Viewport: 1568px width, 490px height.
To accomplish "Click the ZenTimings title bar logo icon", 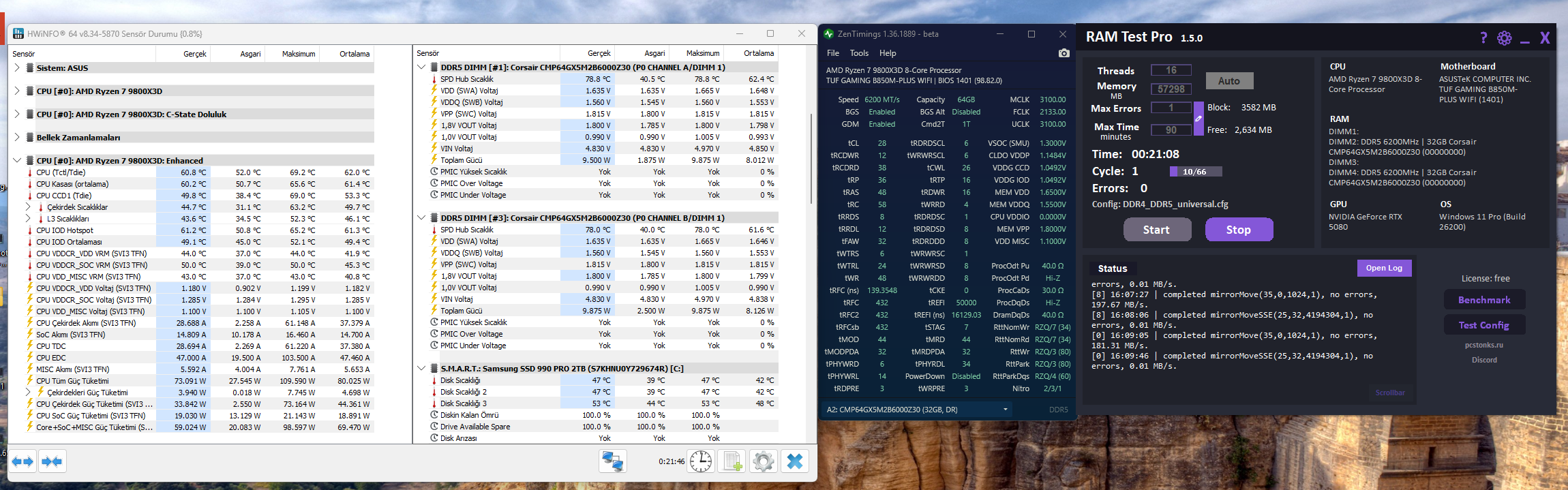I will point(828,34).
